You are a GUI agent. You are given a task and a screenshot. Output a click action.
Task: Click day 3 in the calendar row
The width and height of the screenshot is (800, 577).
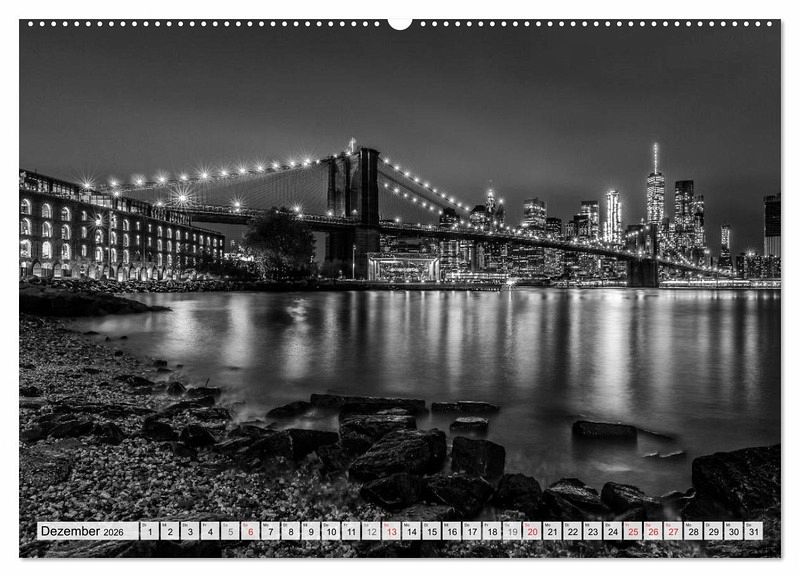click(x=190, y=531)
